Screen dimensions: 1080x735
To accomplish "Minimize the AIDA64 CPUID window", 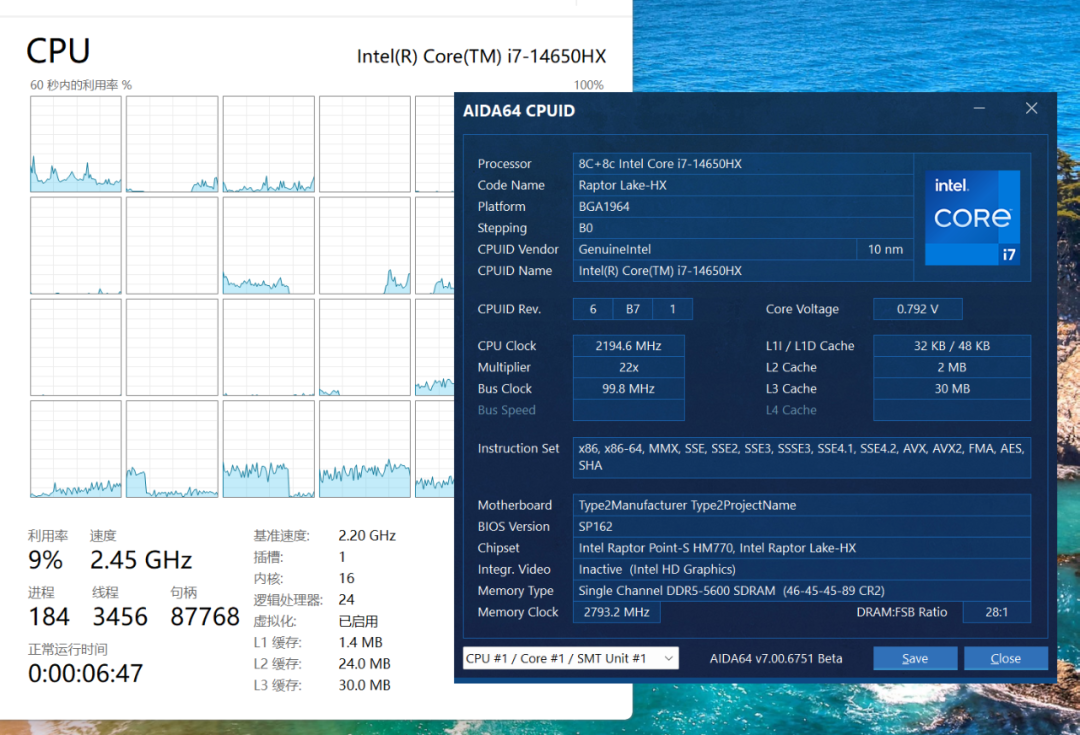I will [979, 109].
